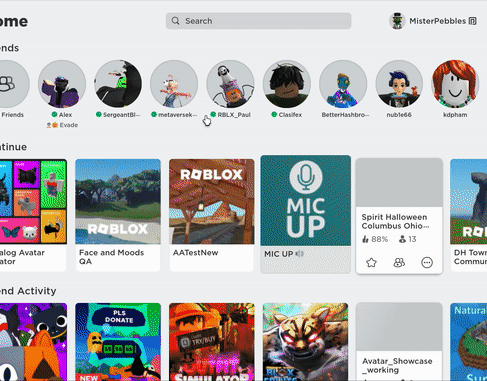
Task: Open nub1e66 friend avatar
Action: (399, 84)
